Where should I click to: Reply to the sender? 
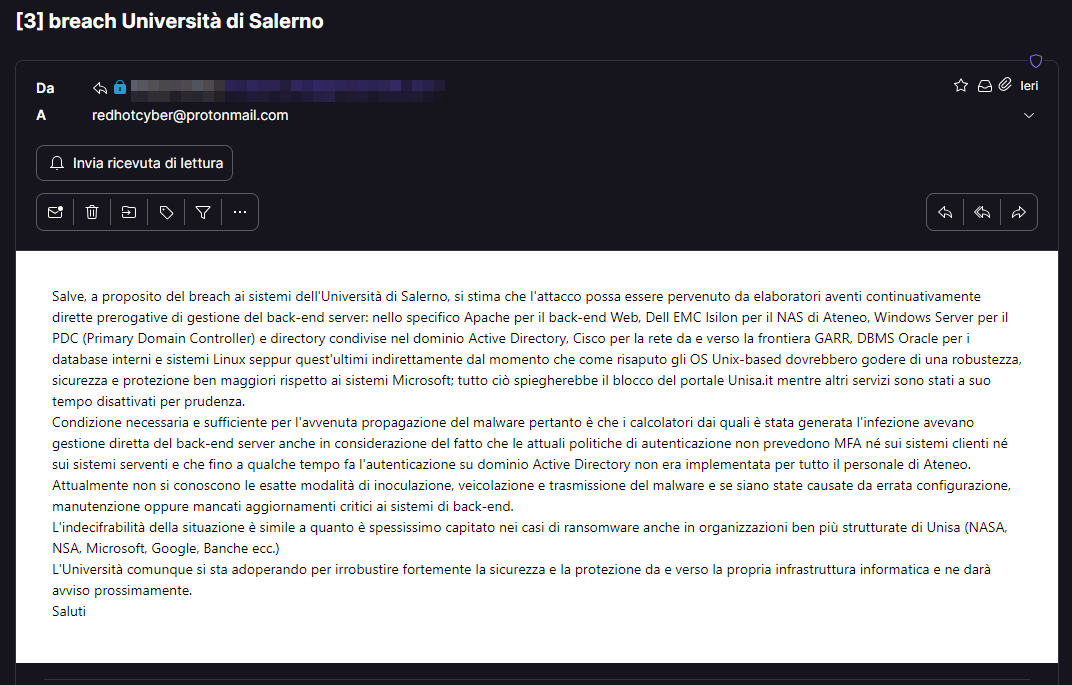pyautogui.click(x=945, y=212)
